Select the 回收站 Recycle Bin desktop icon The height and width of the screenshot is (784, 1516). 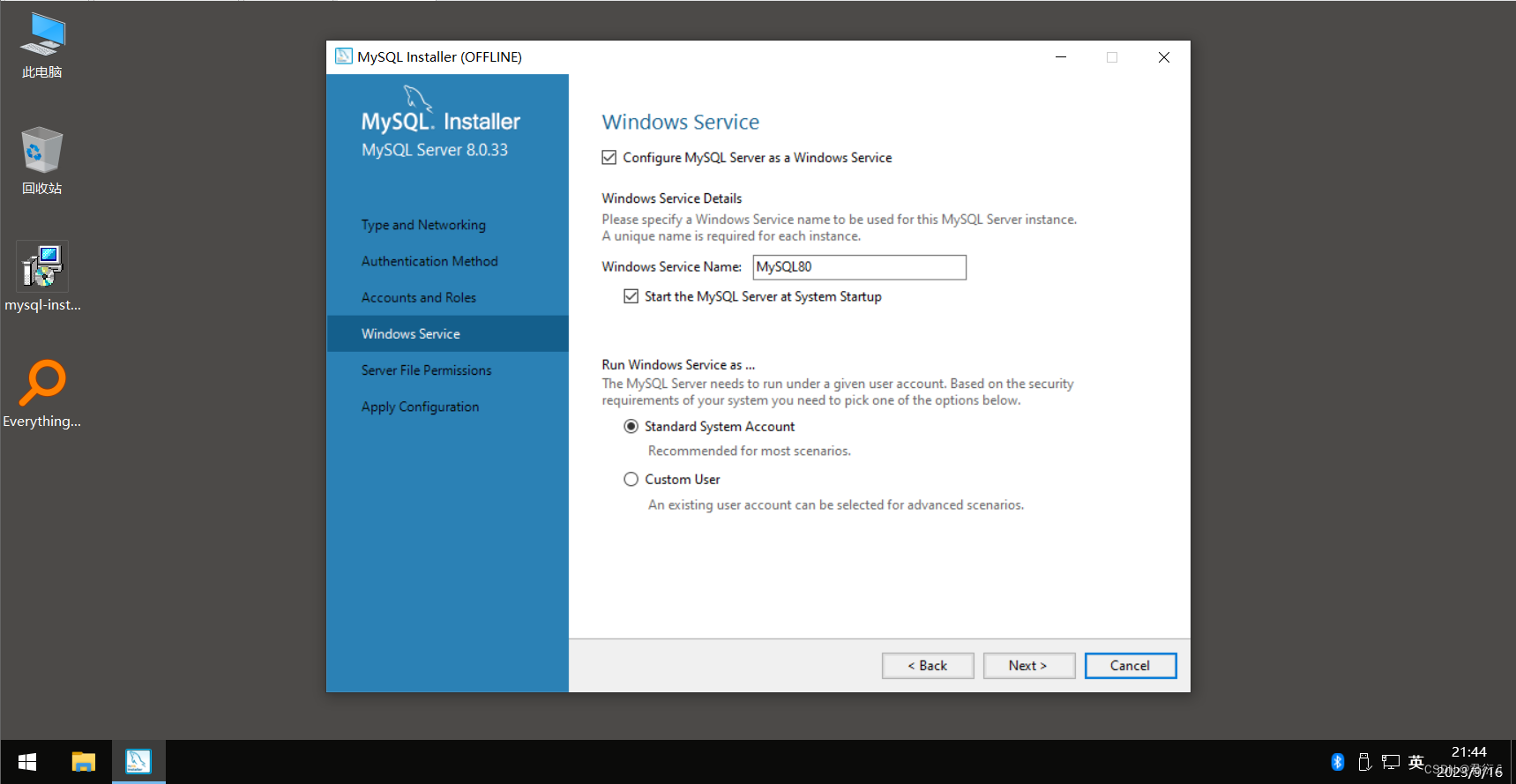[42, 161]
